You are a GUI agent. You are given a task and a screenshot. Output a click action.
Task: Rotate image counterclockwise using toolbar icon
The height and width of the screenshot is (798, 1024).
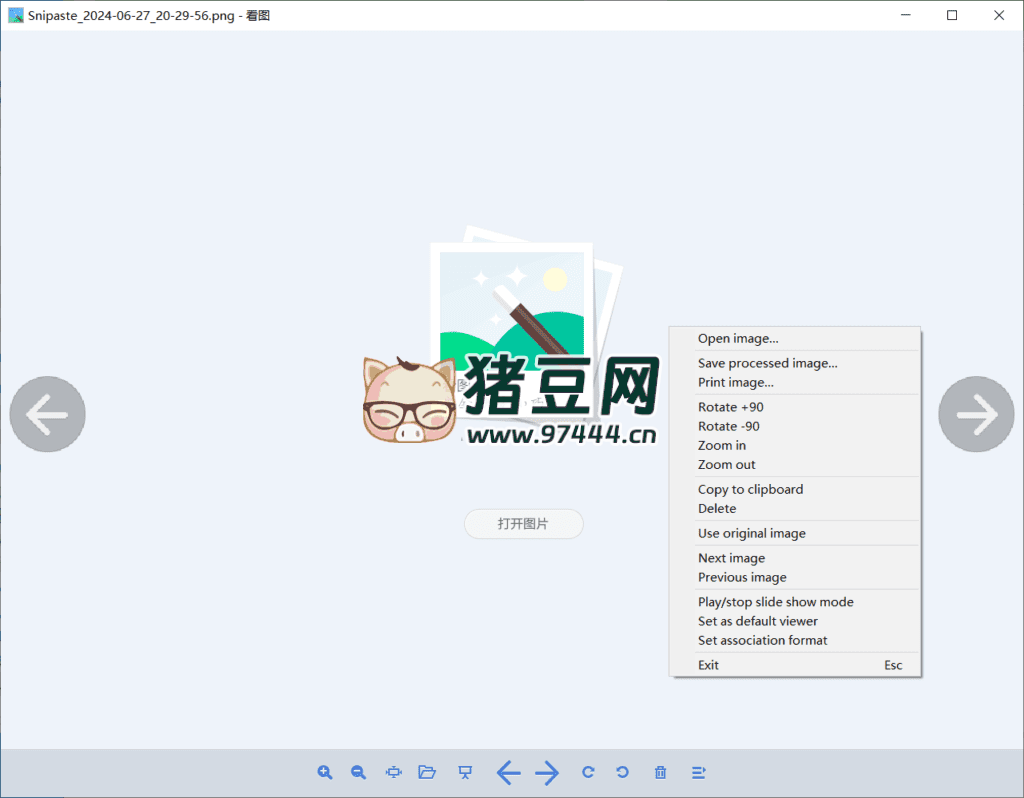tap(622, 772)
